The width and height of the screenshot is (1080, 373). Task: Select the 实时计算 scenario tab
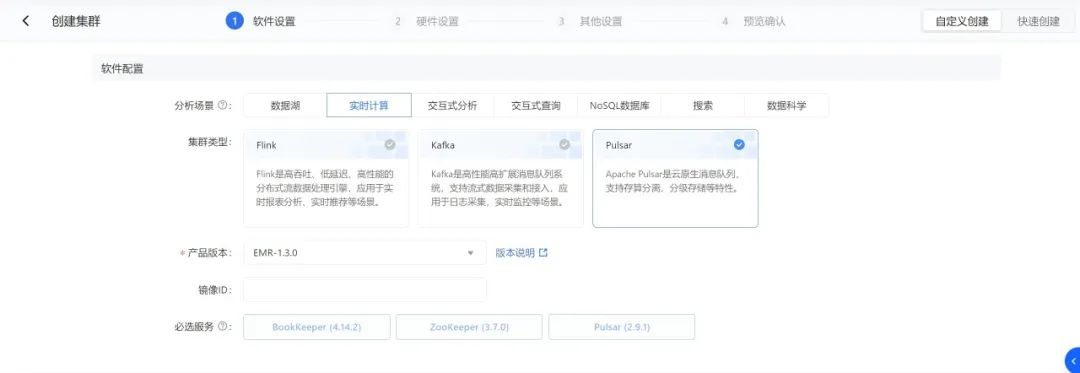point(368,106)
